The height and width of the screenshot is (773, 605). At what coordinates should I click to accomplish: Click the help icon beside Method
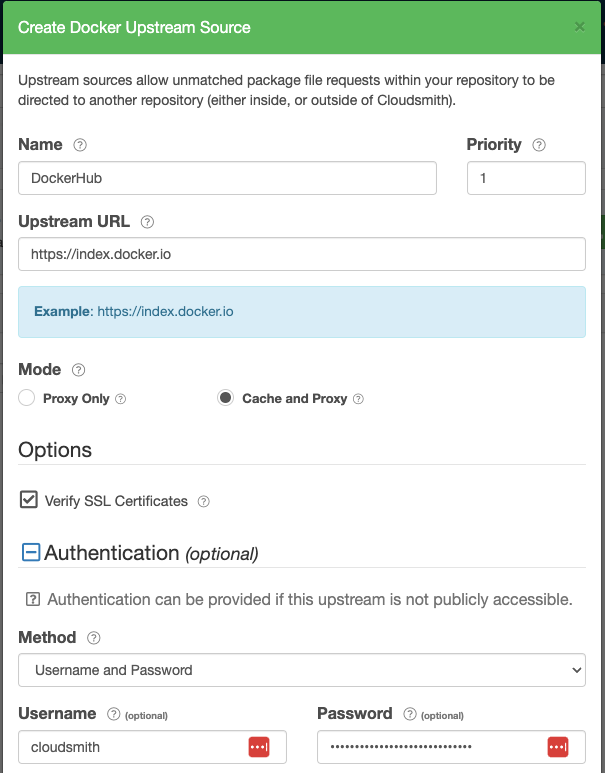click(94, 638)
